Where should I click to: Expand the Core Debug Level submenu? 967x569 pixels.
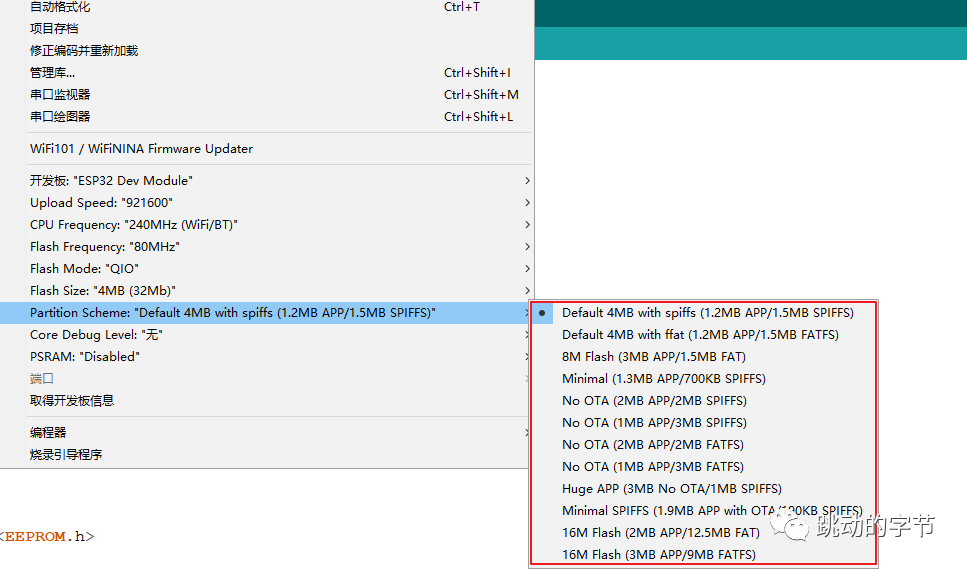pos(266,335)
